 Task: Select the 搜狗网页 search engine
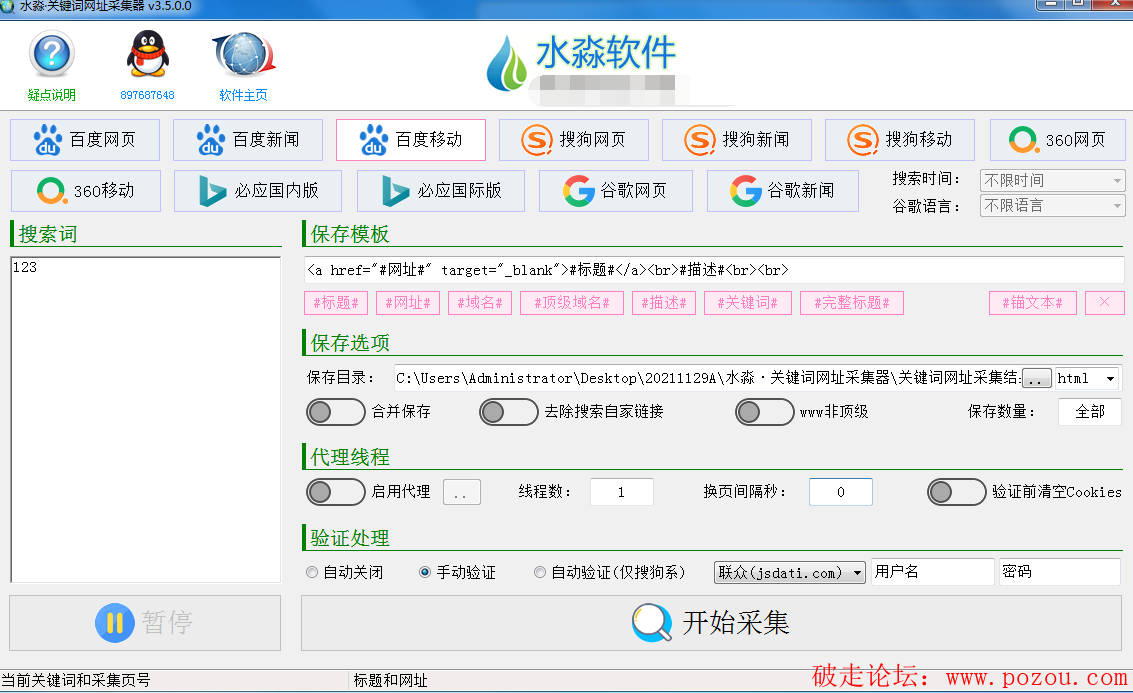click(574, 139)
